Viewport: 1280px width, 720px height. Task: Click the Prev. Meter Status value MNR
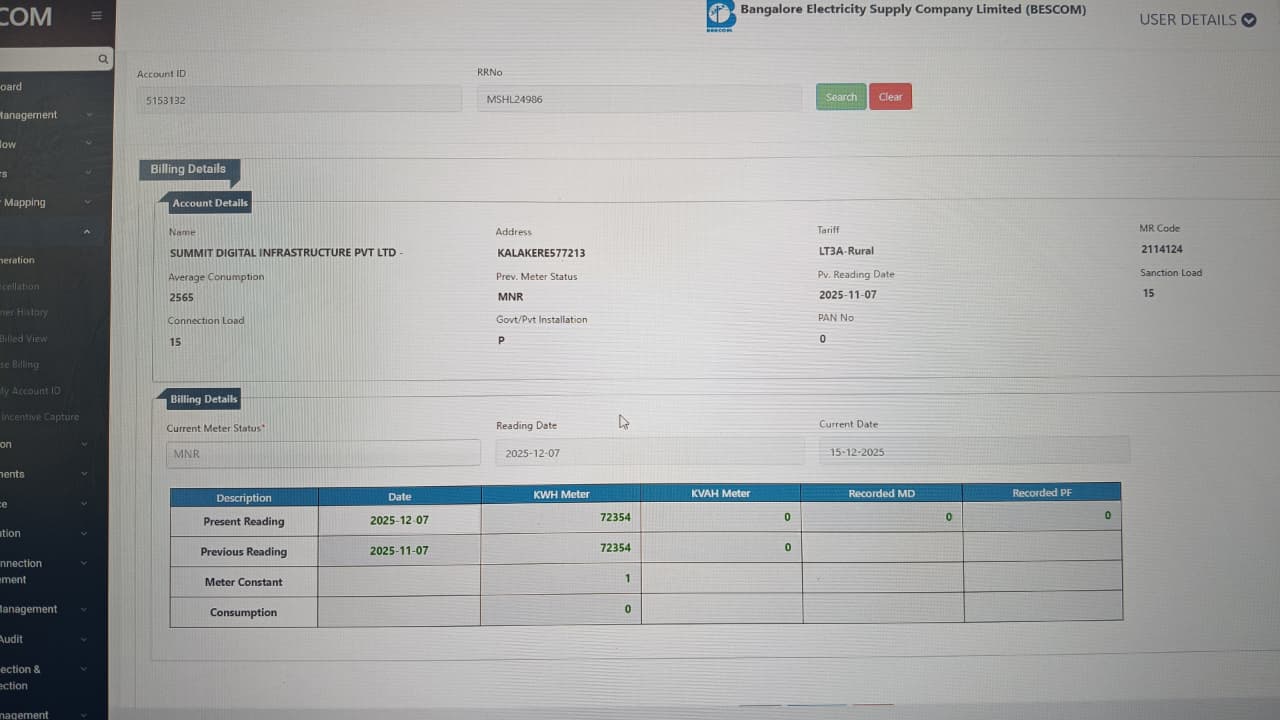tap(510, 297)
